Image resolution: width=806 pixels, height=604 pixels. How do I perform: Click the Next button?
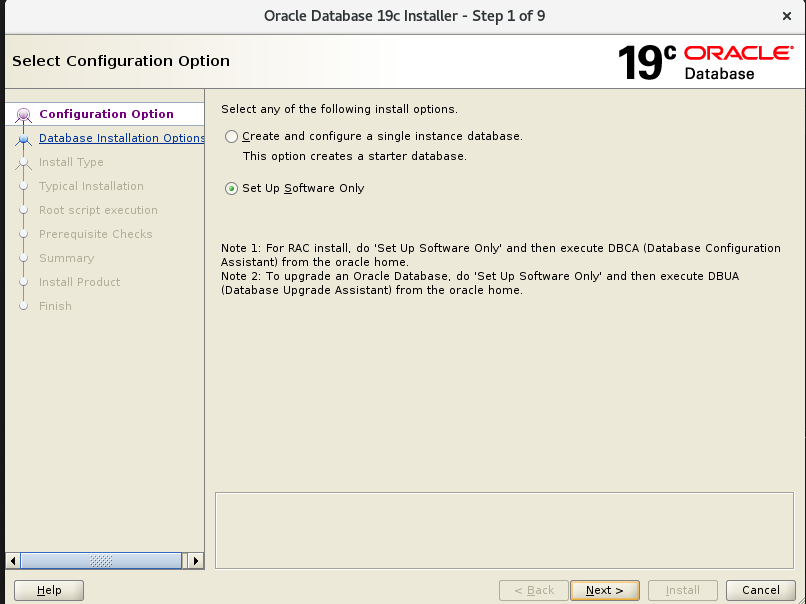click(x=604, y=590)
